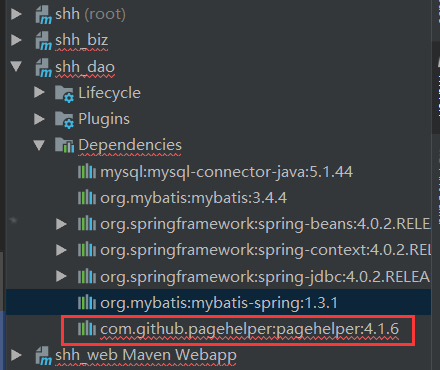Select com.github.pagehelper:pagehelper:4.1.6 entry

point(249,329)
